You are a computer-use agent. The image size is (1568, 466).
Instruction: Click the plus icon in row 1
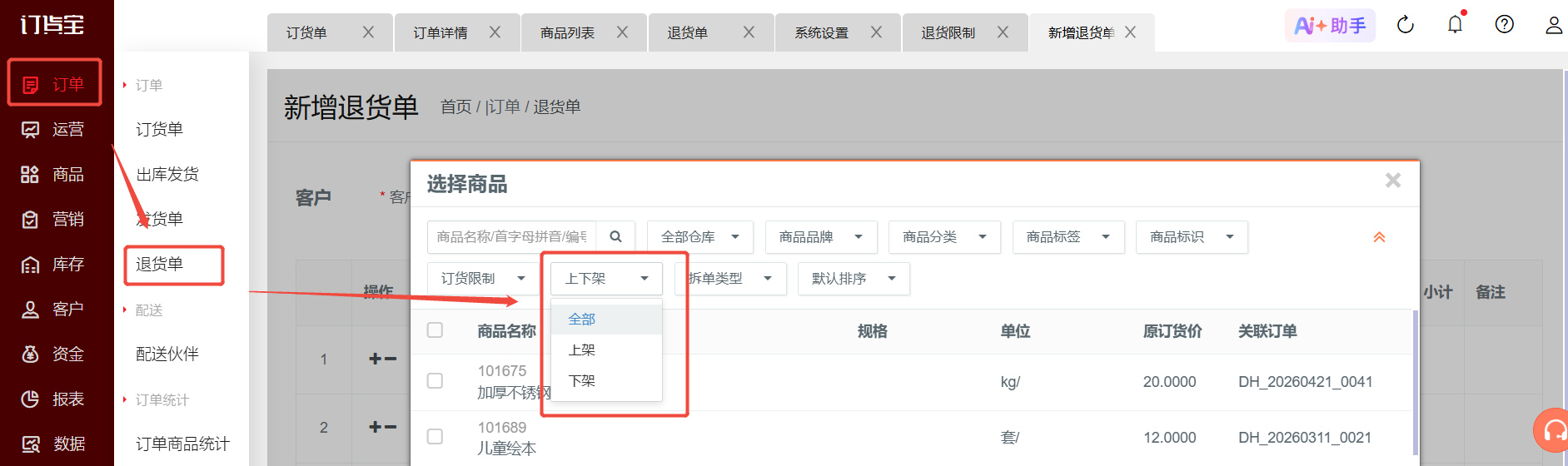click(376, 359)
